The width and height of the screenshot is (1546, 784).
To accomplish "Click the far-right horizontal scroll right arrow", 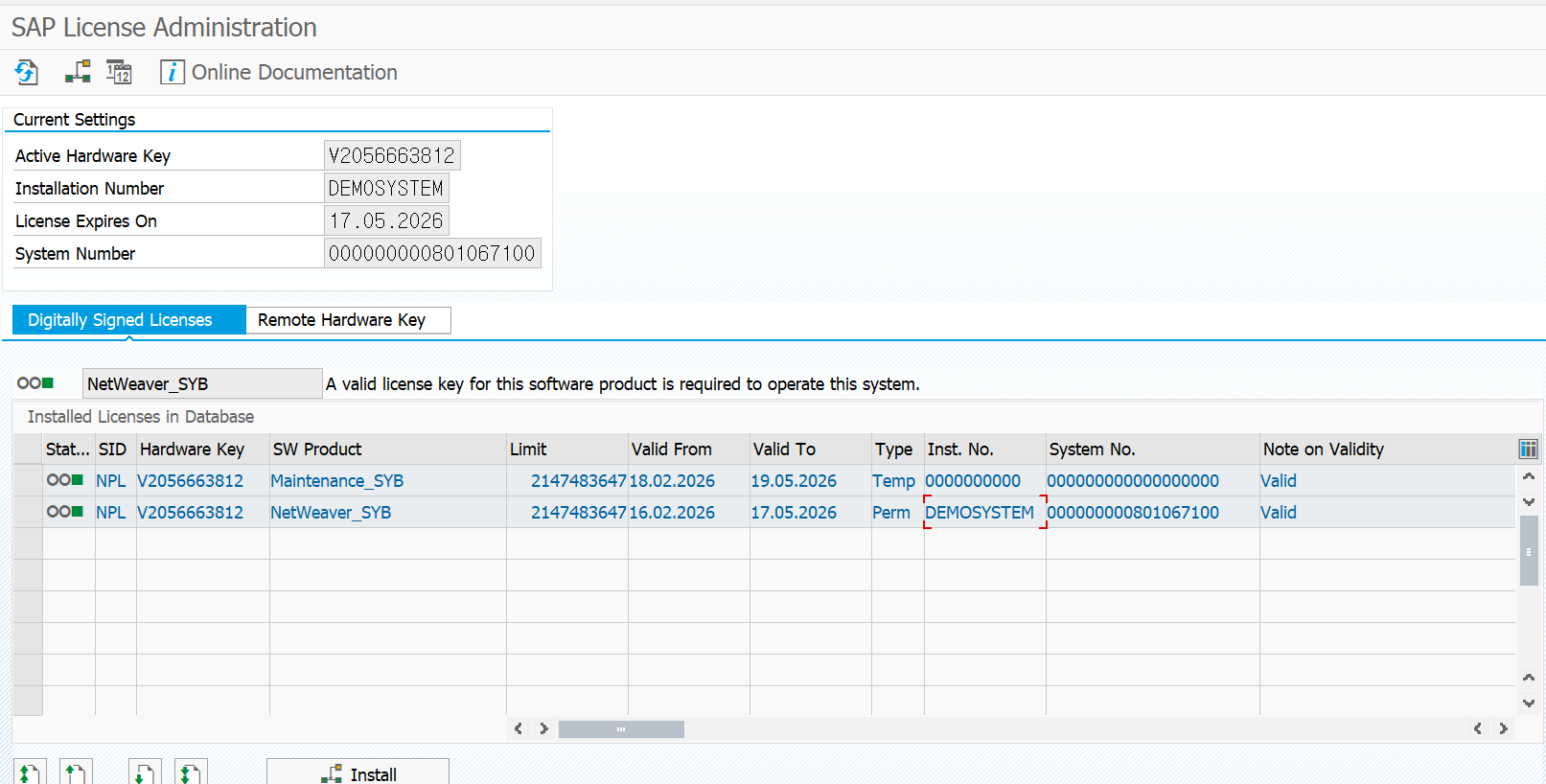I will [1503, 728].
